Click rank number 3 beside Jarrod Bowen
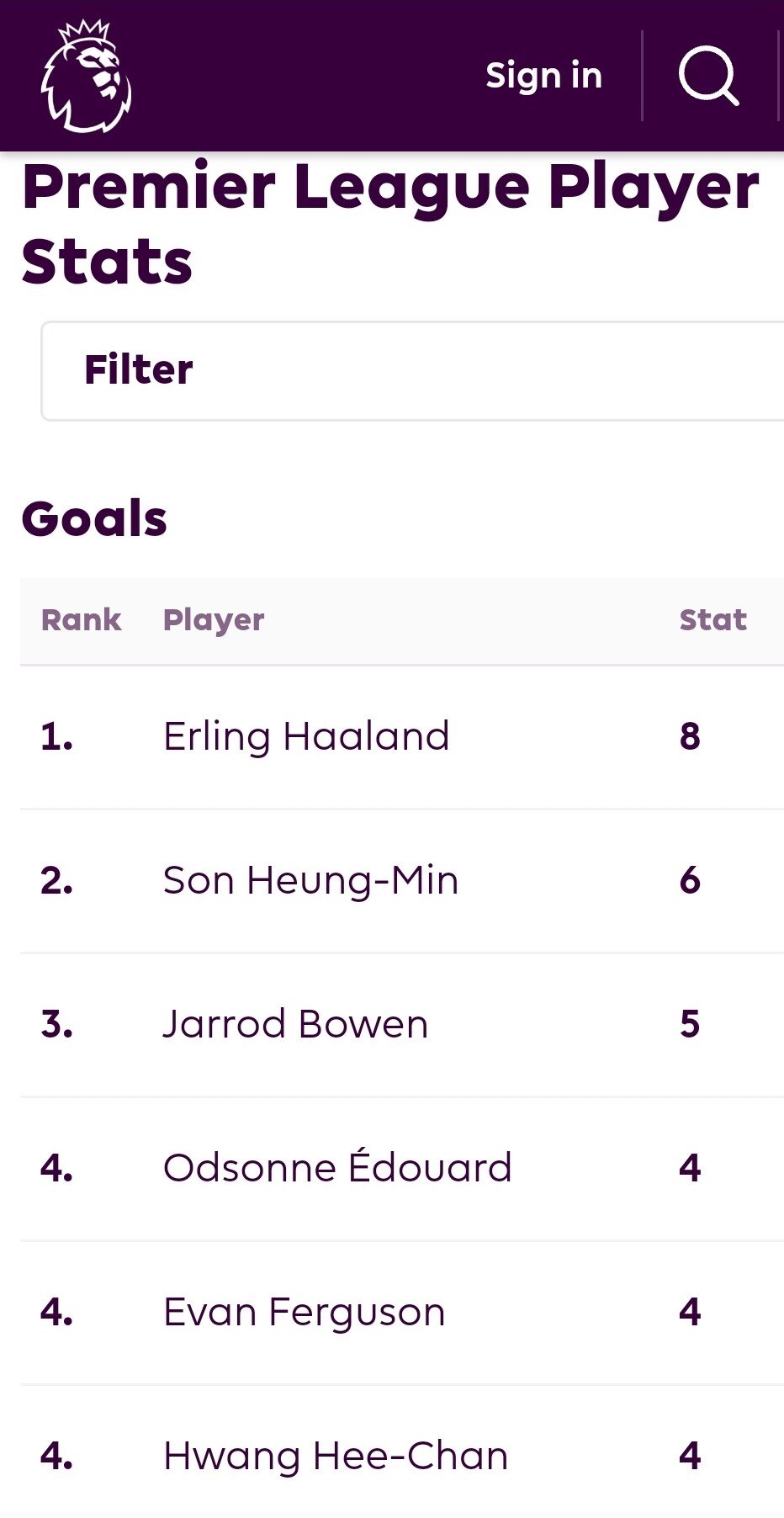The height and width of the screenshot is (1518, 784). [56, 1024]
